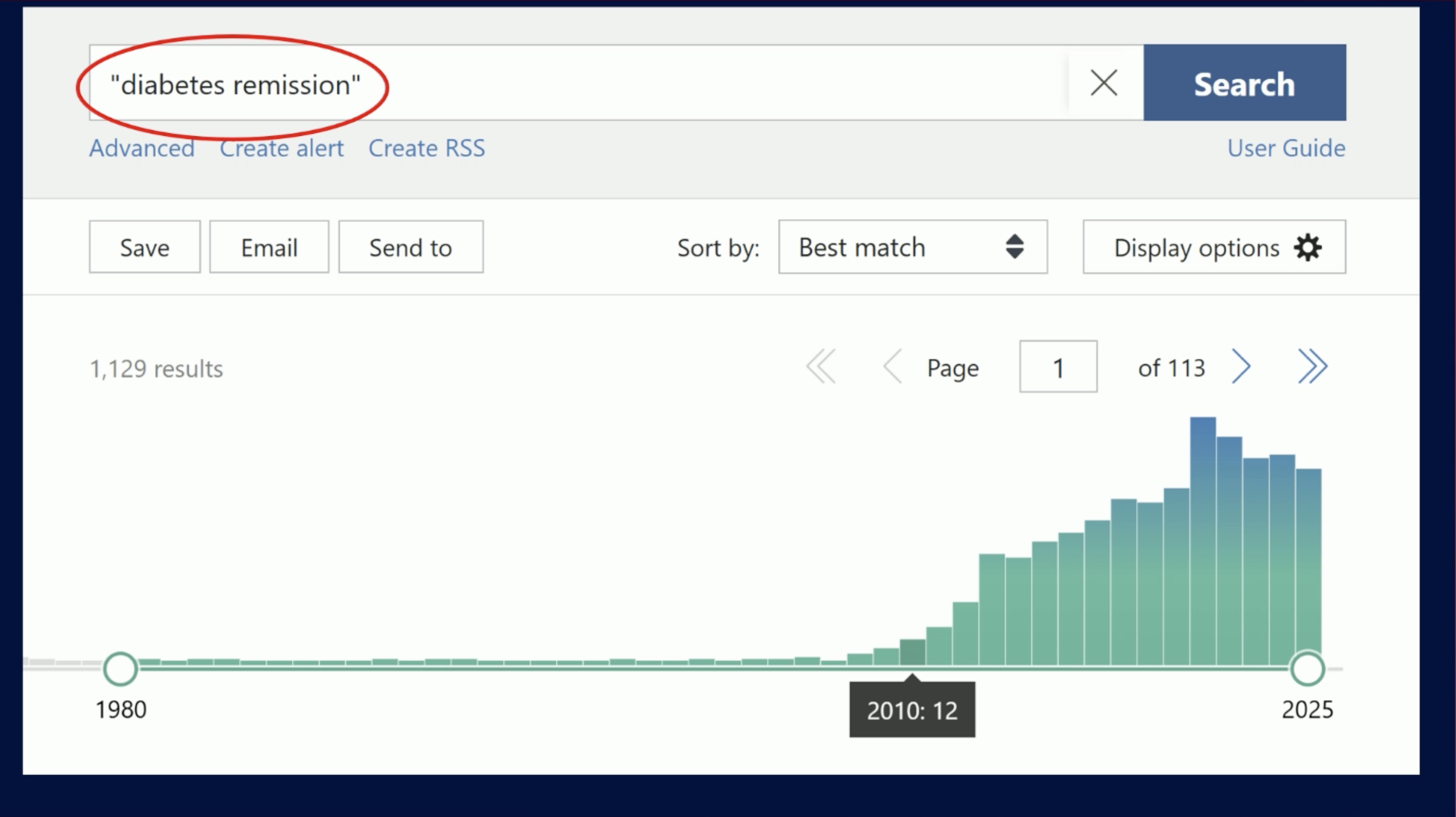Open the Send to menu
This screenshot has width=1456, height=817.
410,248
